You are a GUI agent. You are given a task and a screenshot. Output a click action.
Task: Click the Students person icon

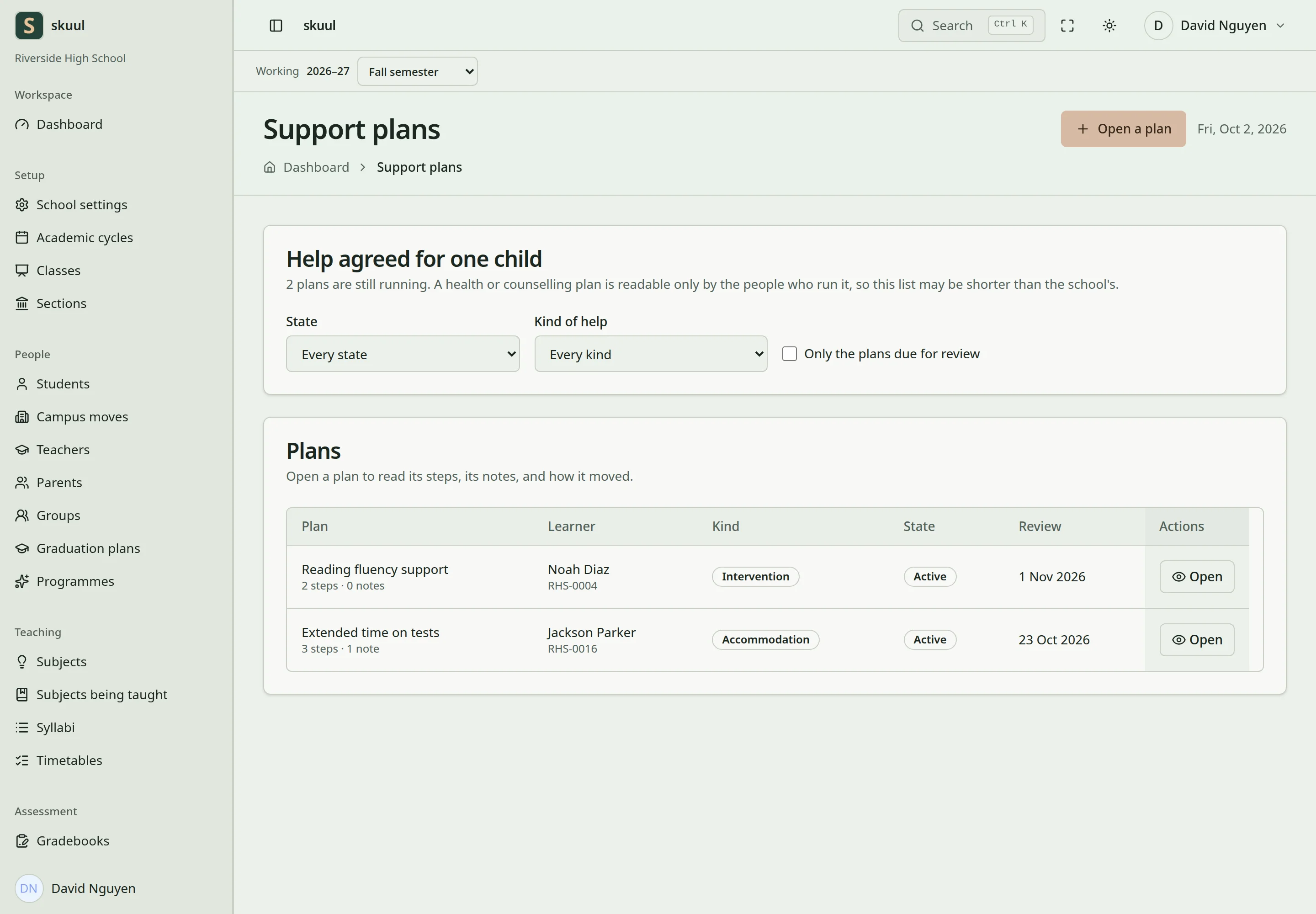pyautogui.click(x=22, y=384)
